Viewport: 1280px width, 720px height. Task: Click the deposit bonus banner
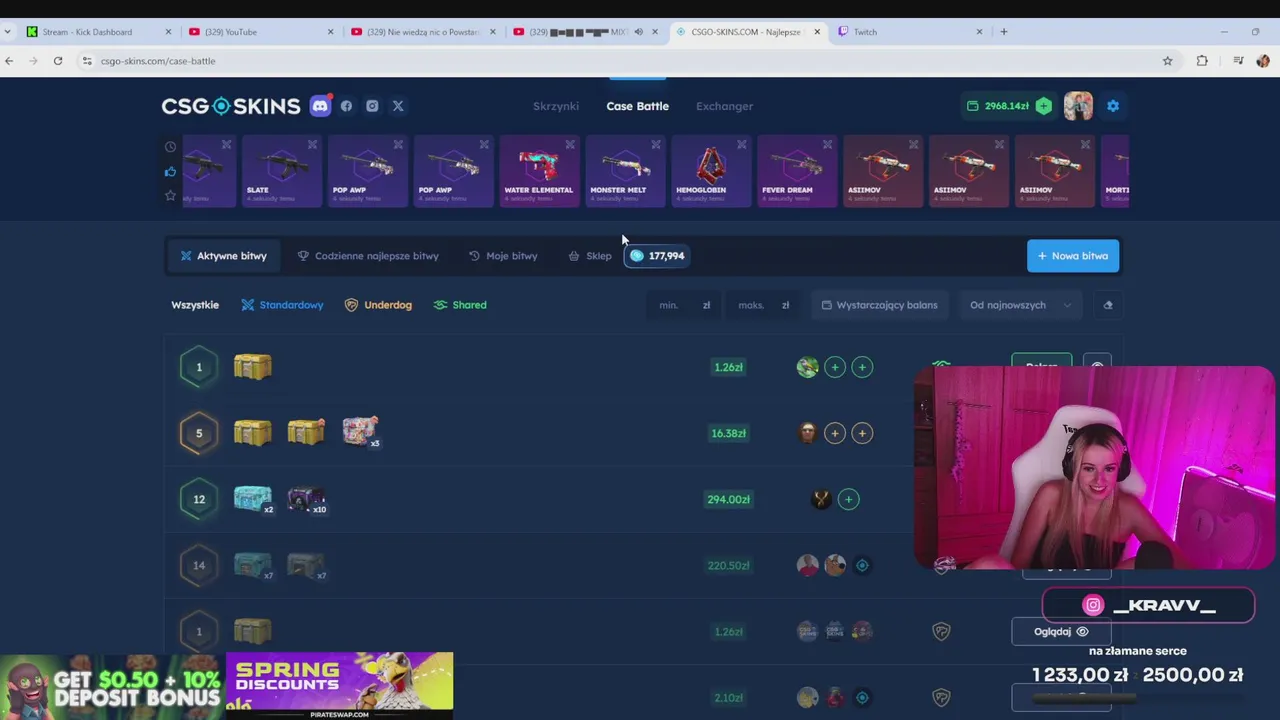pyautogui.click(x=113, y=688)
